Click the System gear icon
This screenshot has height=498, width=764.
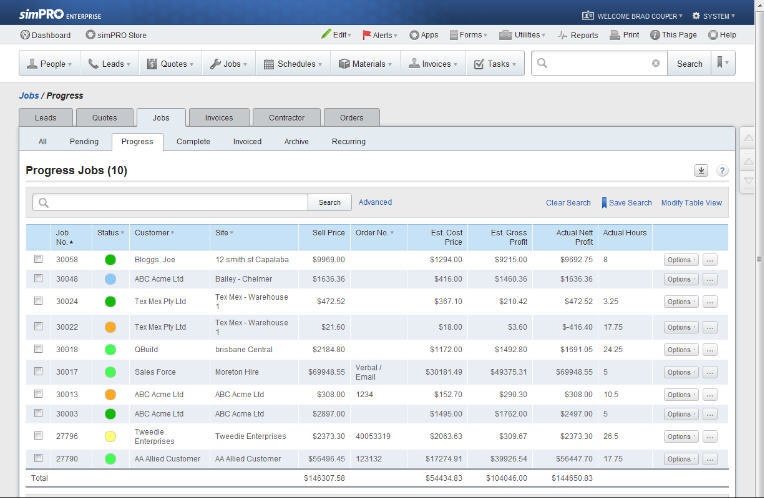click(696, 16)
